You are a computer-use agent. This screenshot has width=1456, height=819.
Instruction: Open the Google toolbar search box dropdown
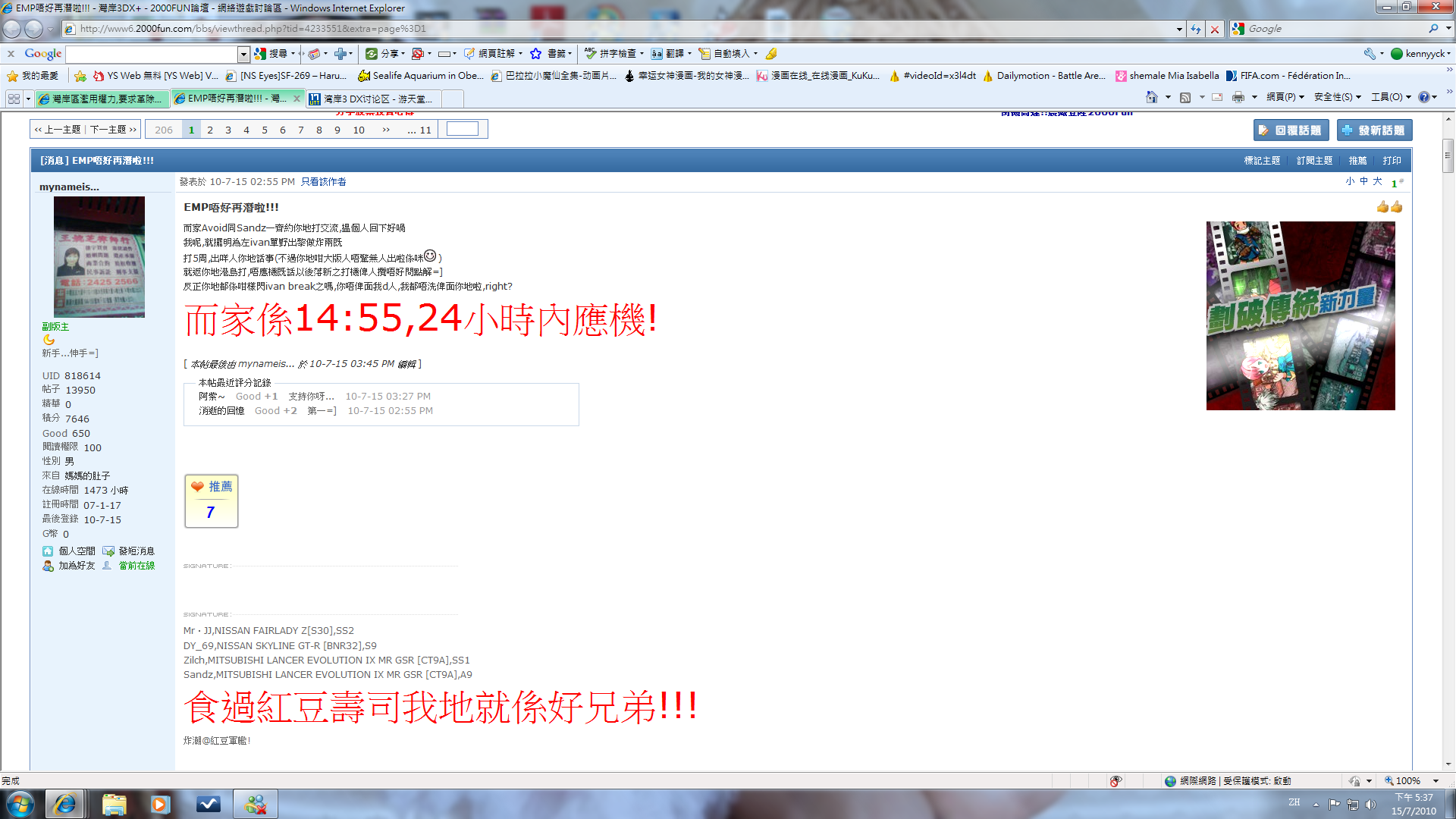243,54
